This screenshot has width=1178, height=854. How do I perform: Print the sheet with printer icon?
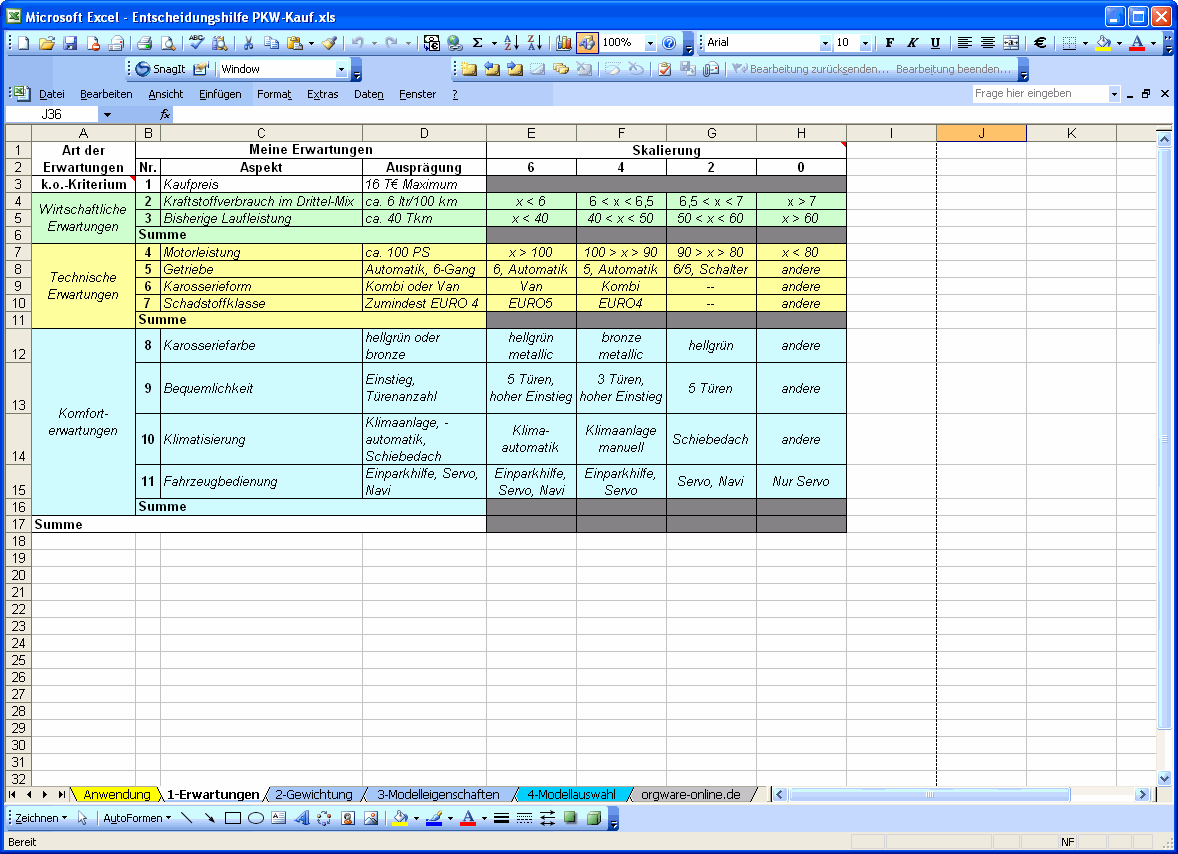(x=145, y=43)
